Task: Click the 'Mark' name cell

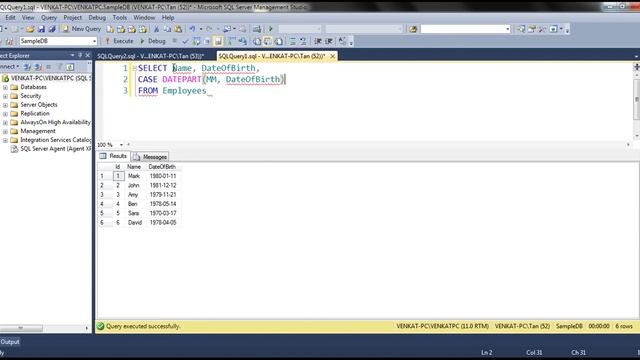Action: pyautogui.click(x=133, y=176)
